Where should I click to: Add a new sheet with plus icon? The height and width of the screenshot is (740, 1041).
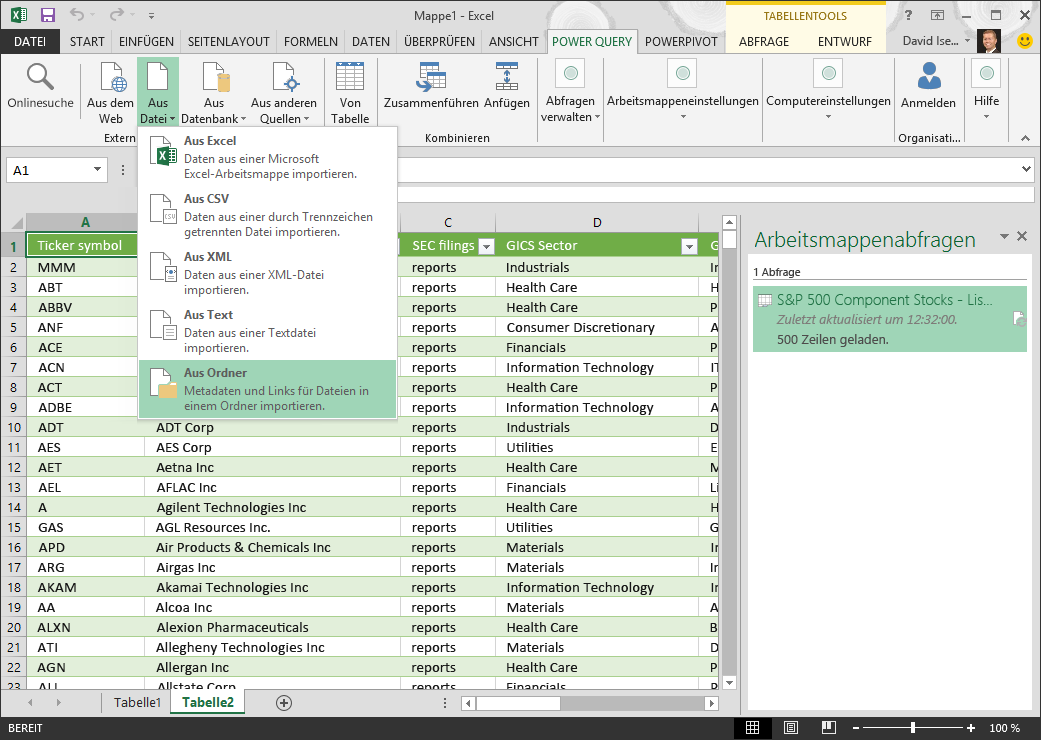click(x=283, y=703)
